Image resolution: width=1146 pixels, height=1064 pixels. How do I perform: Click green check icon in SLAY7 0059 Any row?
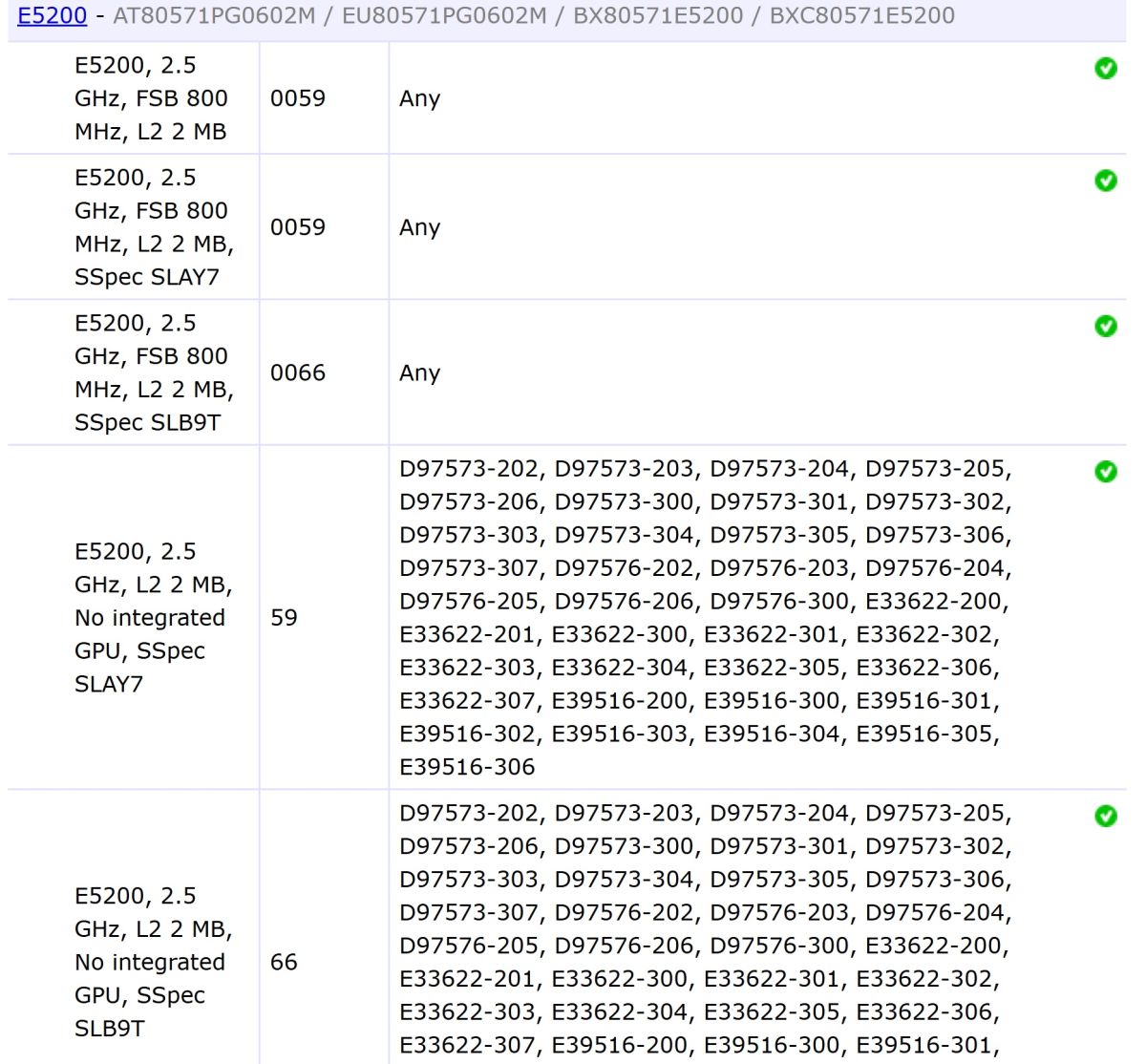[1106, 181]
